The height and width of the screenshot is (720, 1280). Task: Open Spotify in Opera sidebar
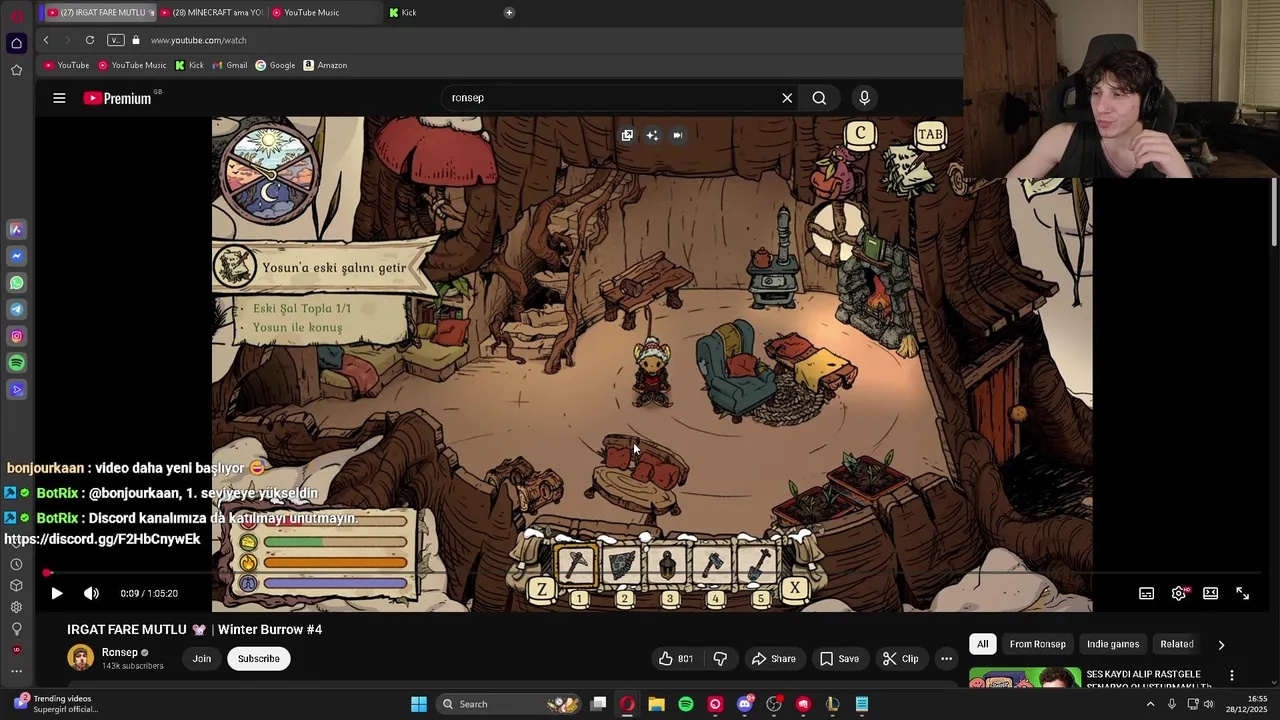click(16, 363)
